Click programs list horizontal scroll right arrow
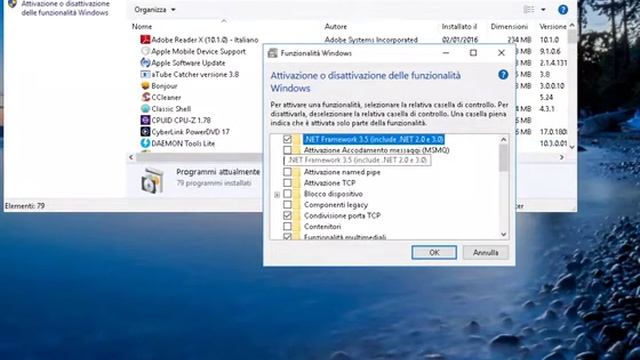The image size is (640, 360). tap(562, 157)
